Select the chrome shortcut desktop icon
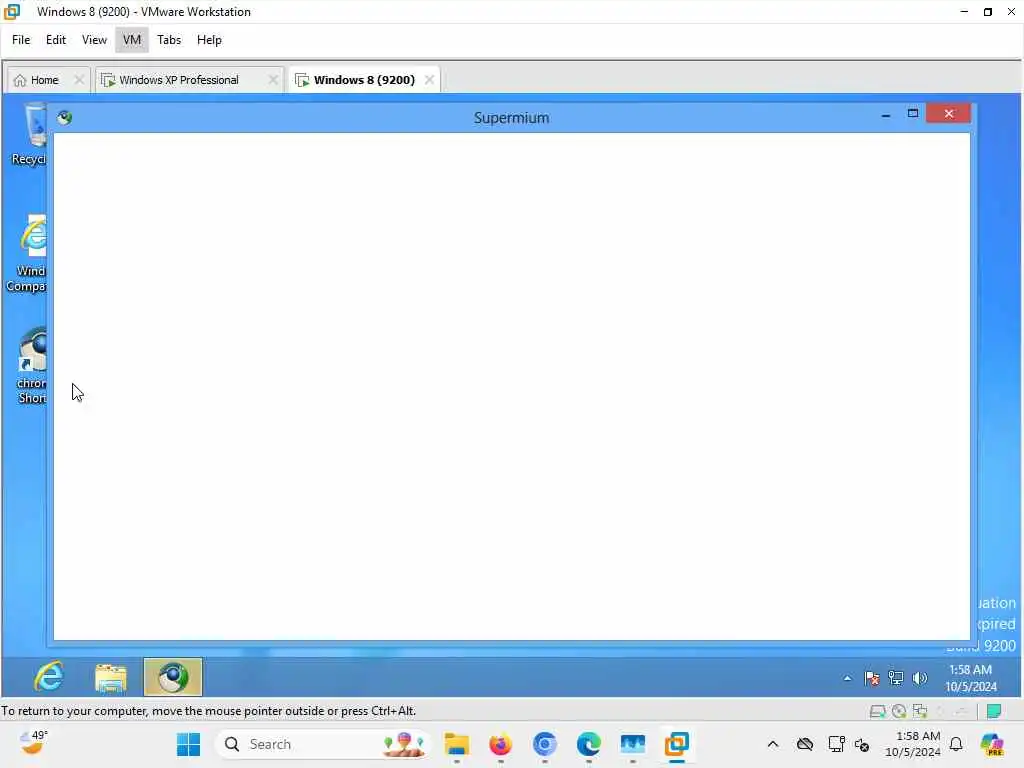Screen dimensions: 1024x768 (x=30, y=366)
